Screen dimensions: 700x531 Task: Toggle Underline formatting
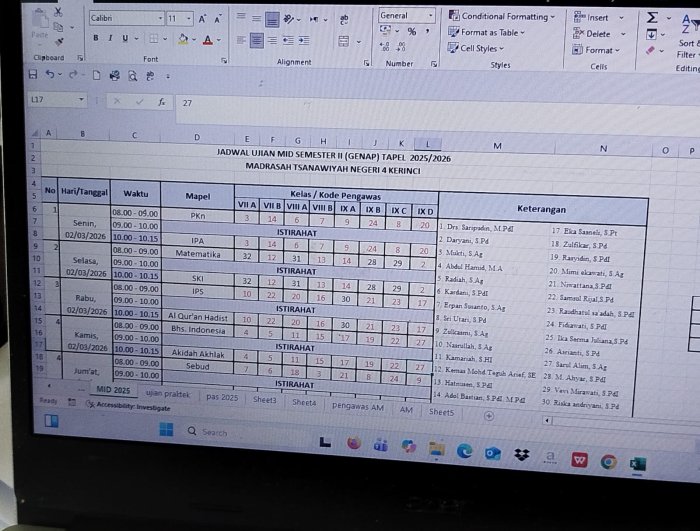(125, 39)
